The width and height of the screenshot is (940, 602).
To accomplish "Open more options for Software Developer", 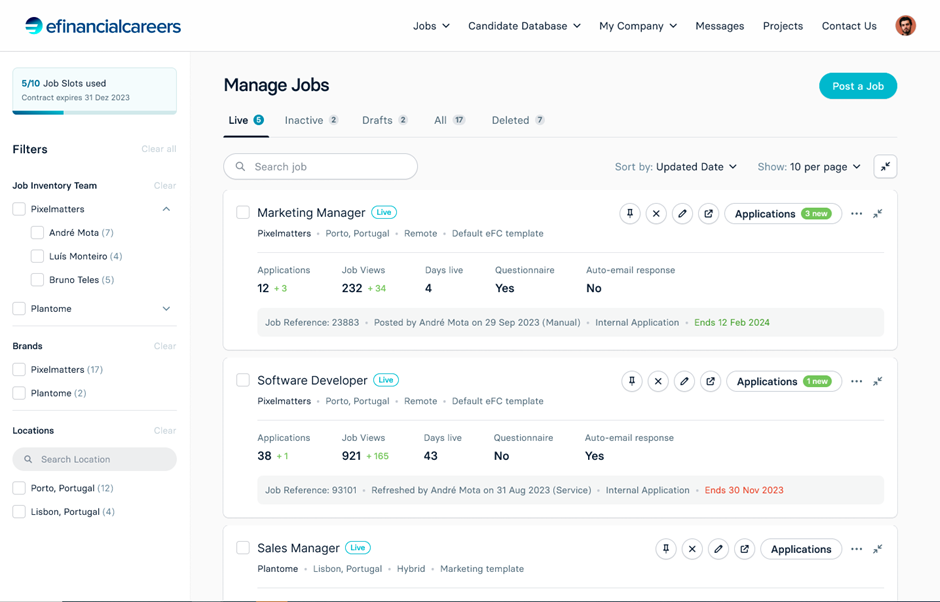I will click(857, 381).
